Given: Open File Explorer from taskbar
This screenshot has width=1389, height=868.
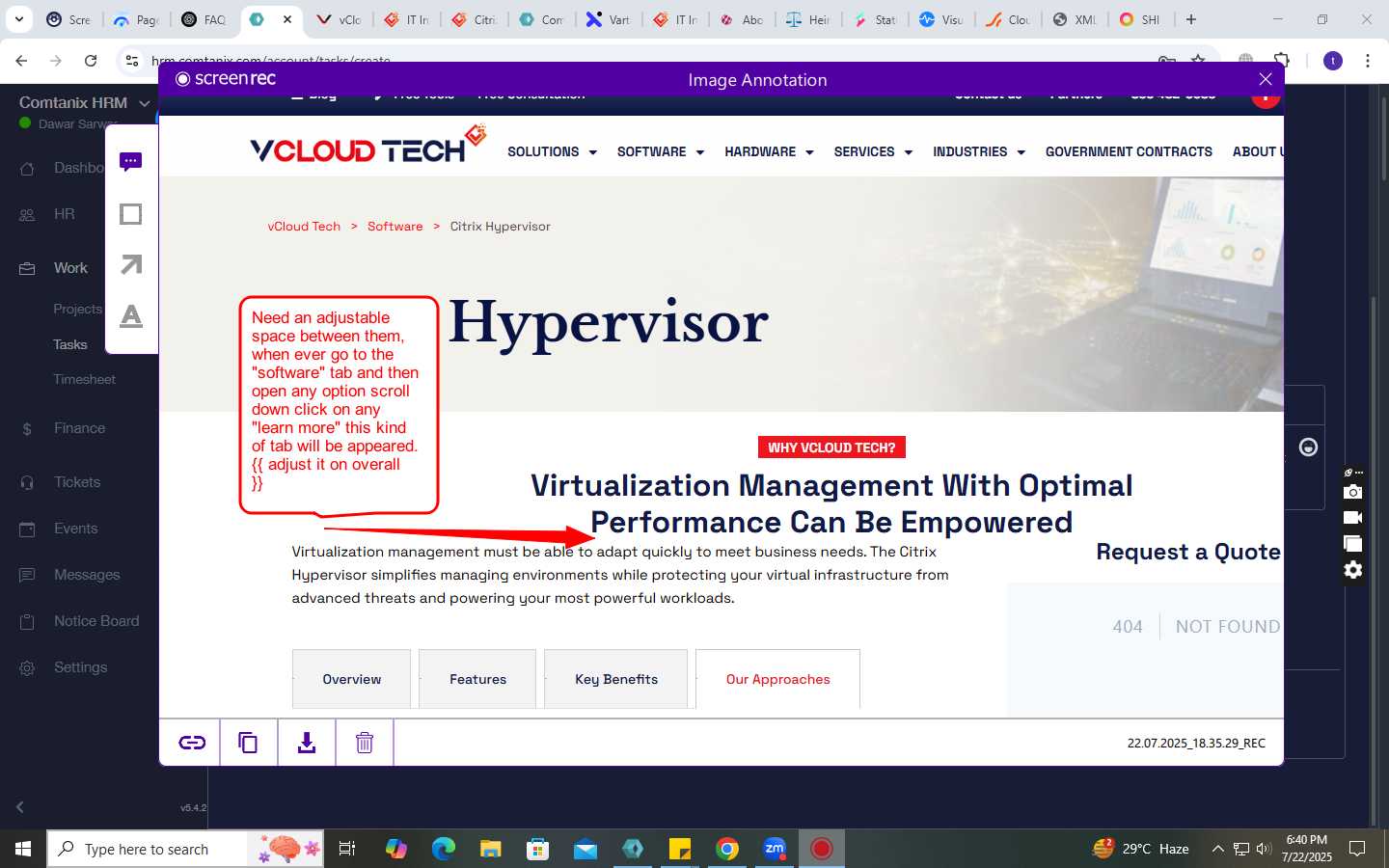Looking at the screenshot, I should click(491, 849).
